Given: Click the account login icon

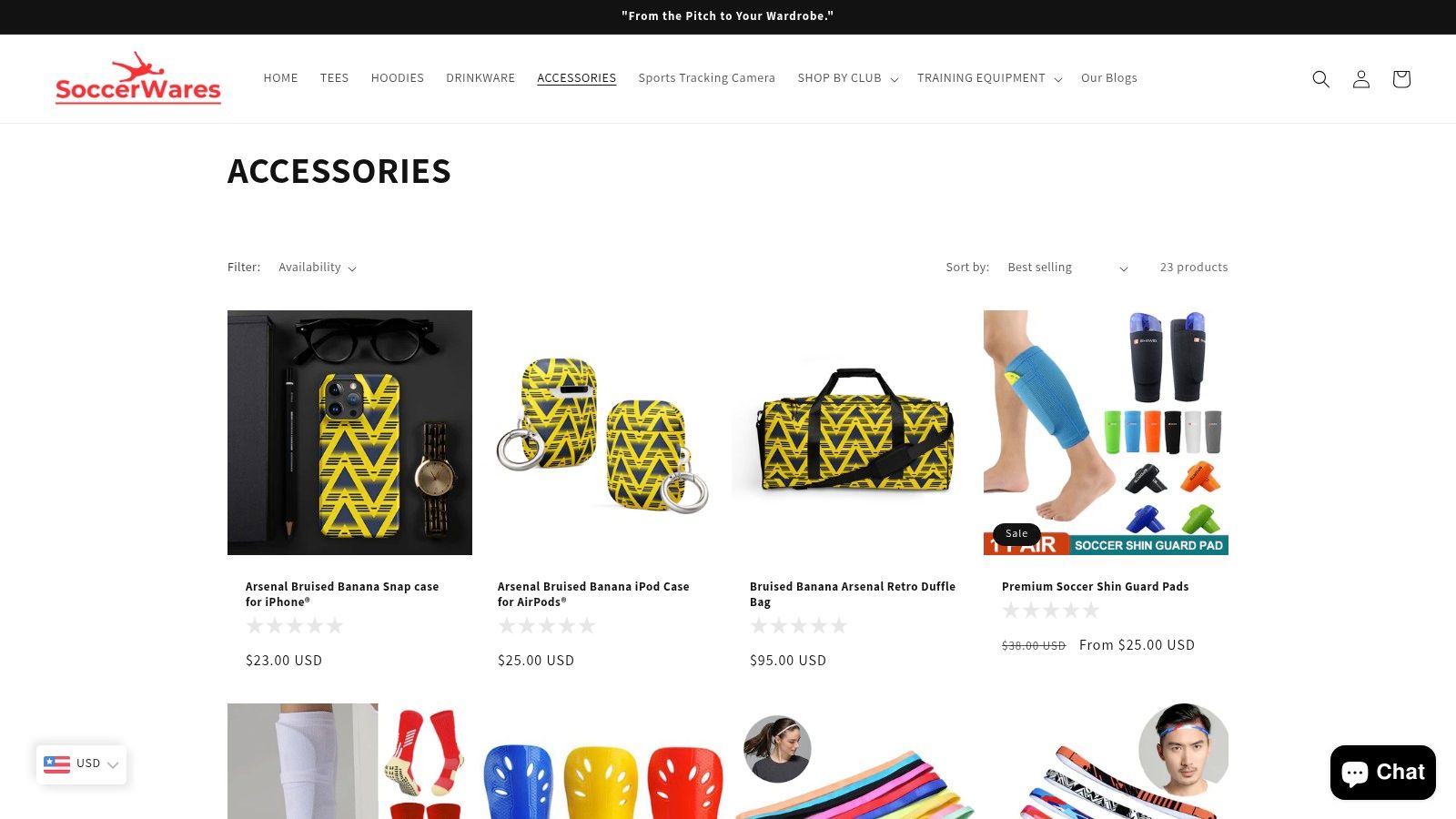Looking at the screenshot, I should coord(1360,79).
